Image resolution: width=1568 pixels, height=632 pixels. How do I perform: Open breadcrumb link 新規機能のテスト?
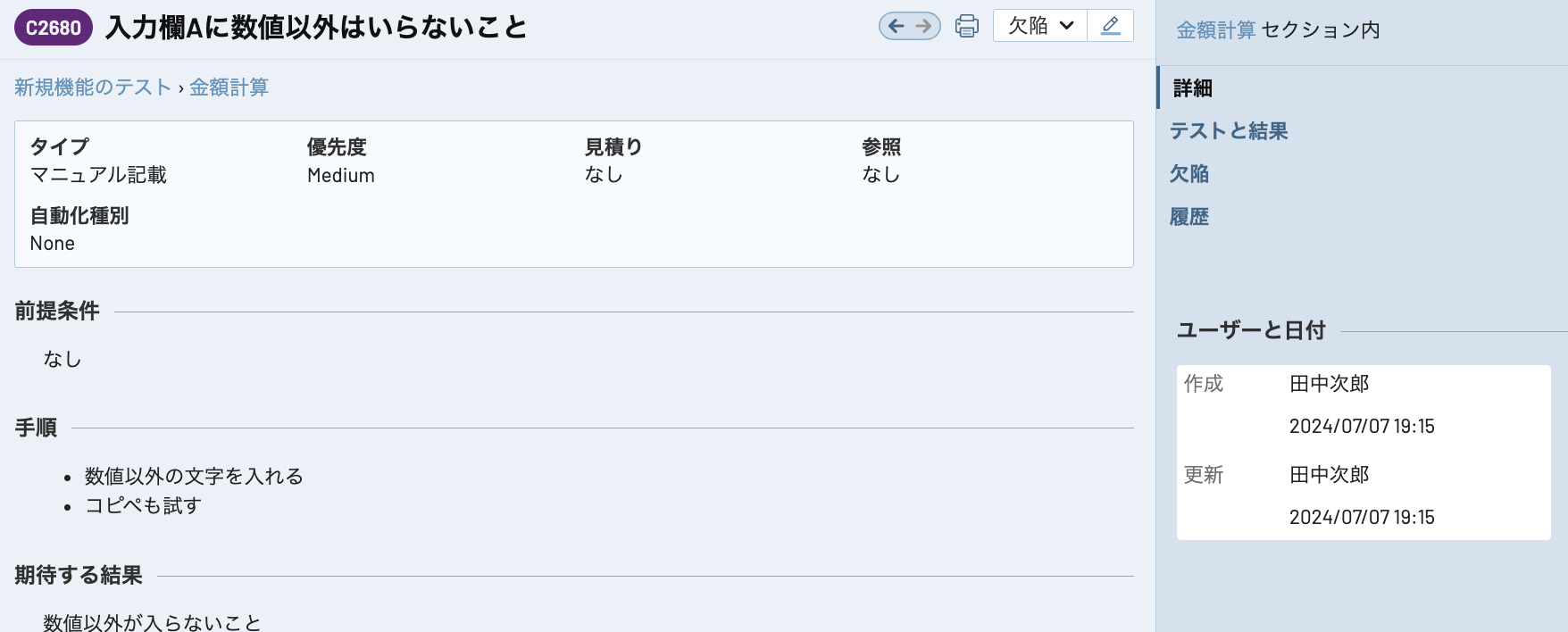click(x=92, y=87)
